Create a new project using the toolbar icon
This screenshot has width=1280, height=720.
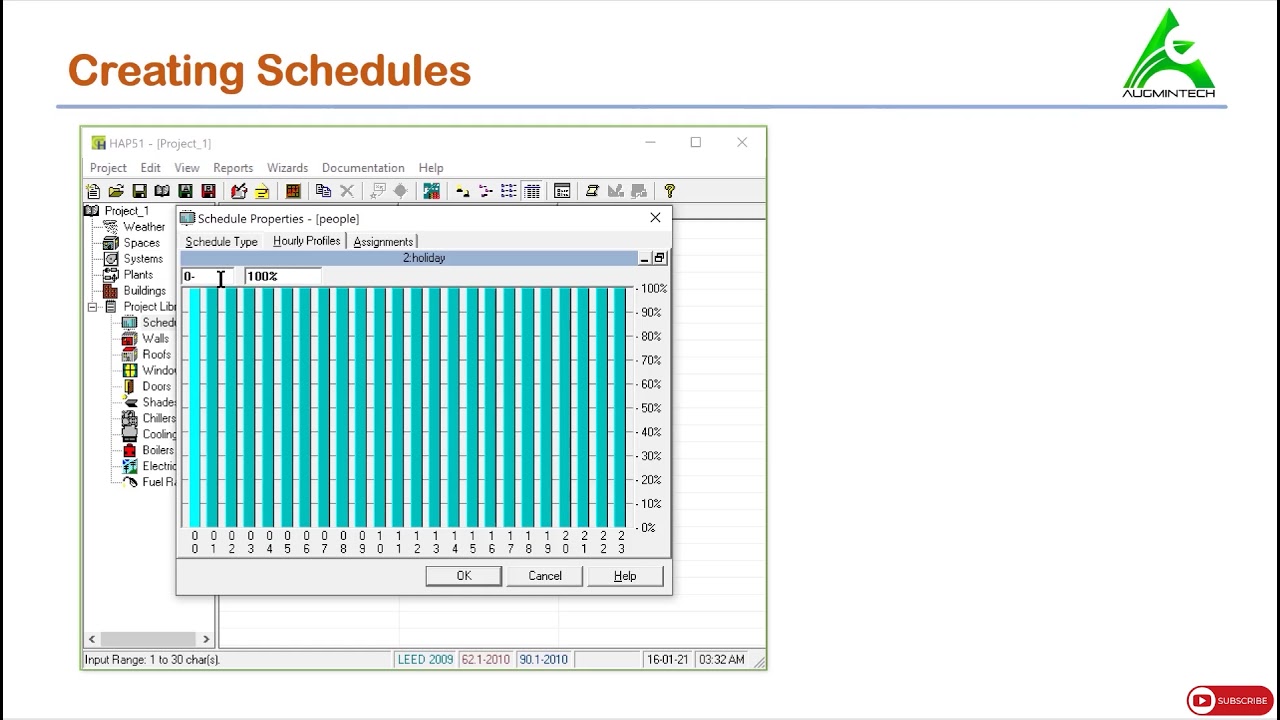point(95,191)
